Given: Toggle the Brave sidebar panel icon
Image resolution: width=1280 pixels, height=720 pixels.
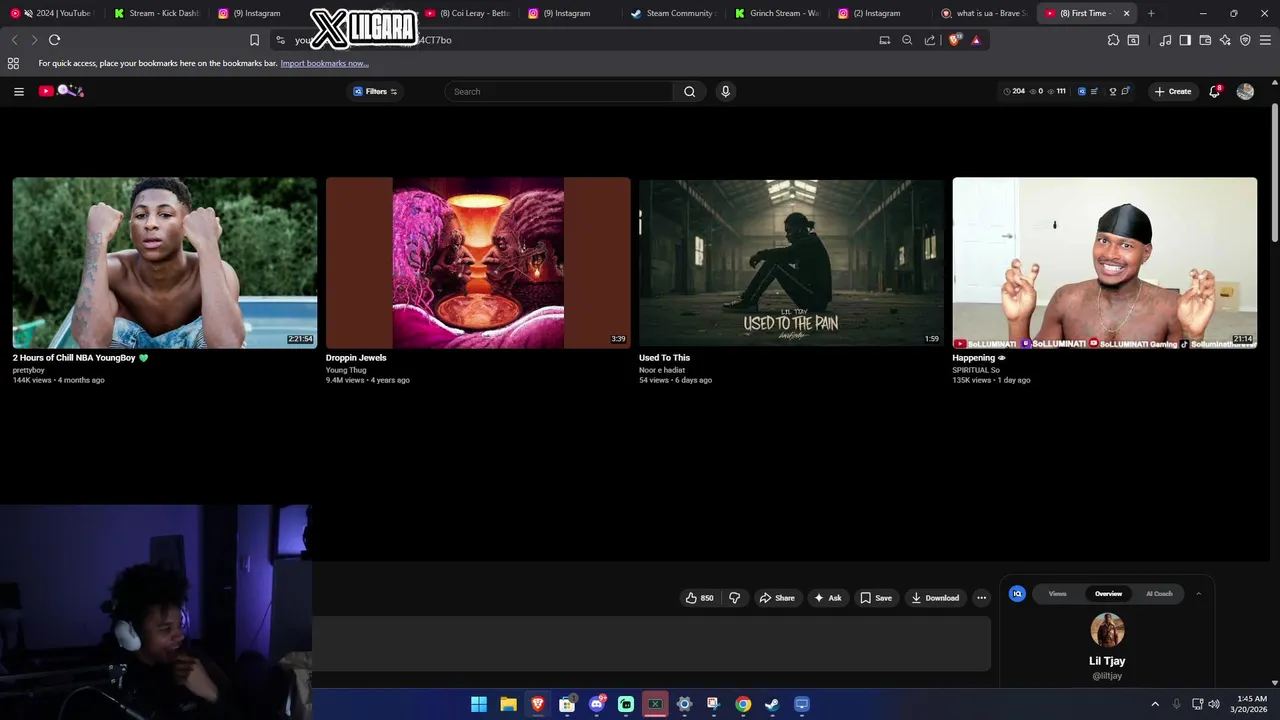Looking at the screenshot, I should (1185, 40).
